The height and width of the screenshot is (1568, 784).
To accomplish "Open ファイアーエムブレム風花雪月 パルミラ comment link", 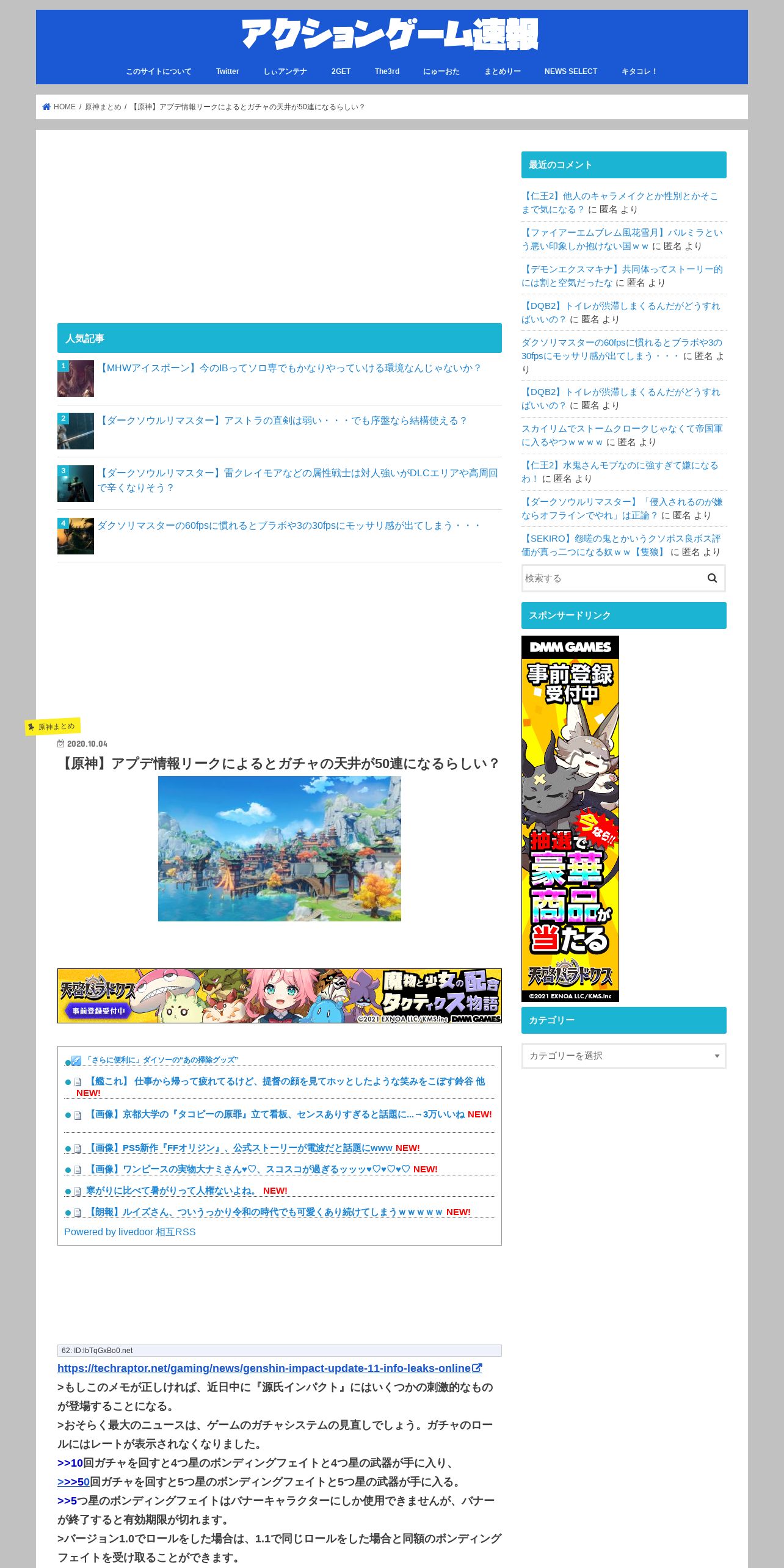I will pyautogui.click(x=622, y=239).
